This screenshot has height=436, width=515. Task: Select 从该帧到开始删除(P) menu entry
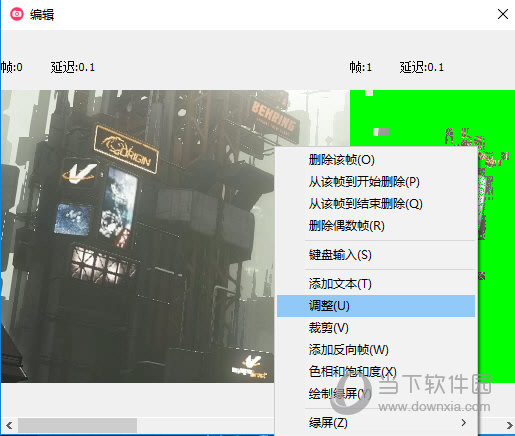point(376,182)
